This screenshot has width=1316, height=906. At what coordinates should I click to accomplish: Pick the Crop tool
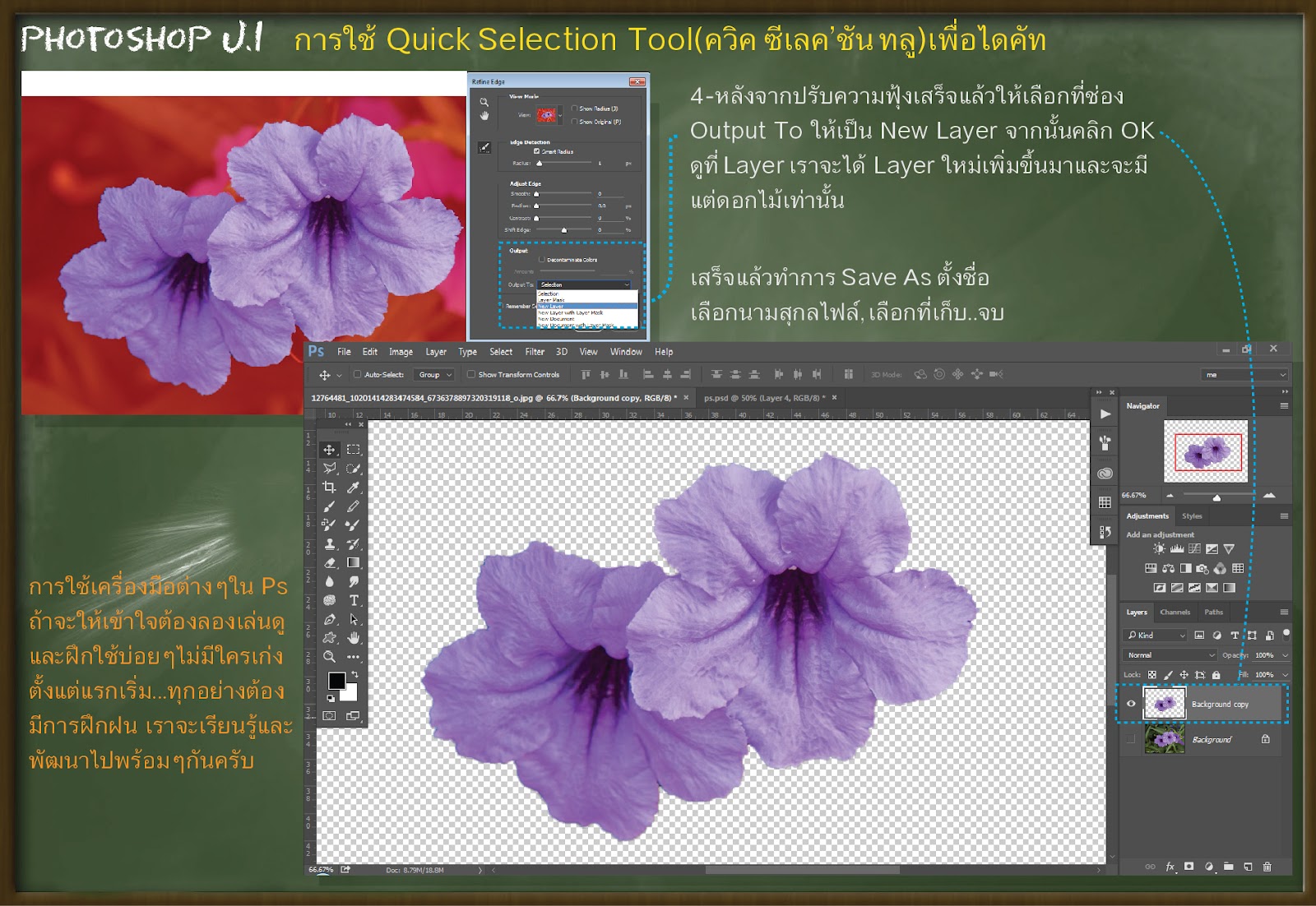tap(330, 488)
